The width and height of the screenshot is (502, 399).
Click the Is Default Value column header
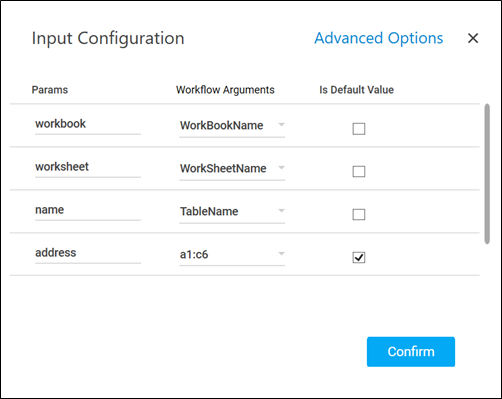[356, 90]
